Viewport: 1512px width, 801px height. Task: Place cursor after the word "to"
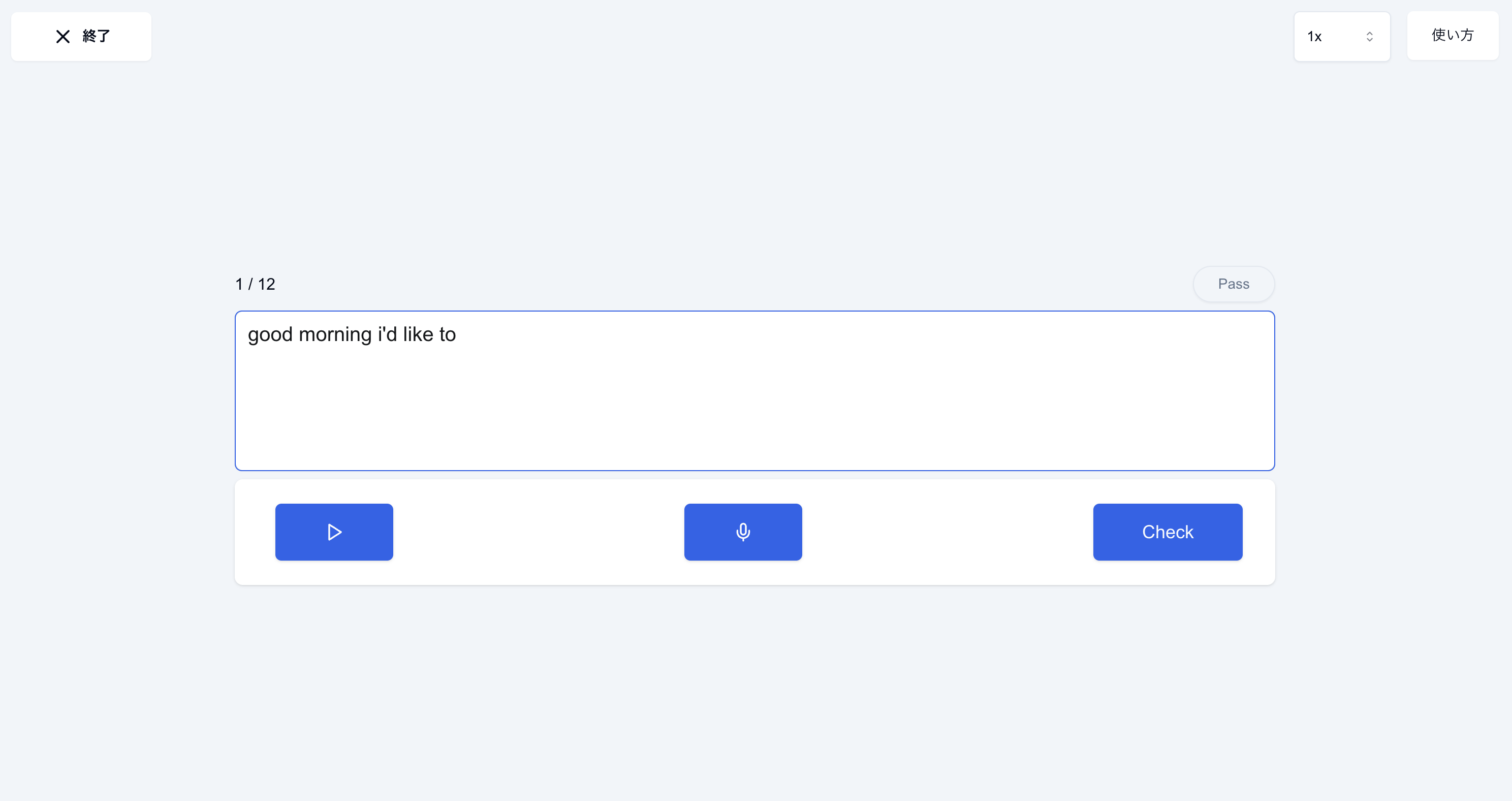point(457,335)
